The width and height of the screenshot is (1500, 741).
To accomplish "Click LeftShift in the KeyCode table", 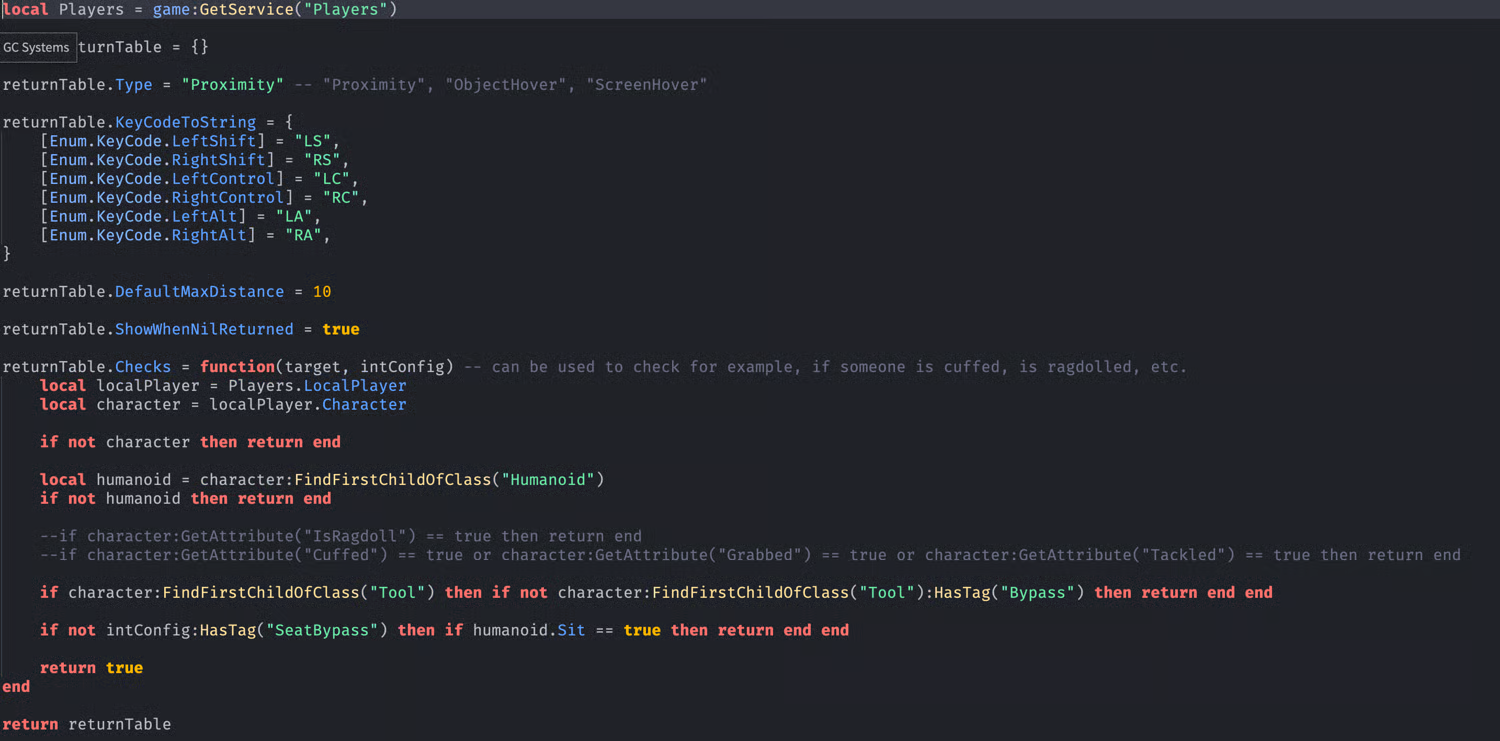I will 214,141.
